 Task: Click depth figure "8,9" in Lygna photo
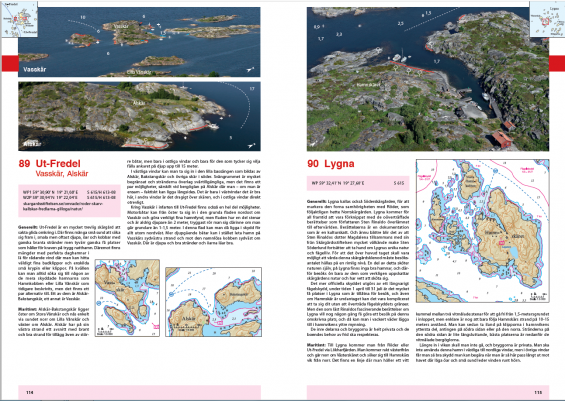click(x=316, y=27)
